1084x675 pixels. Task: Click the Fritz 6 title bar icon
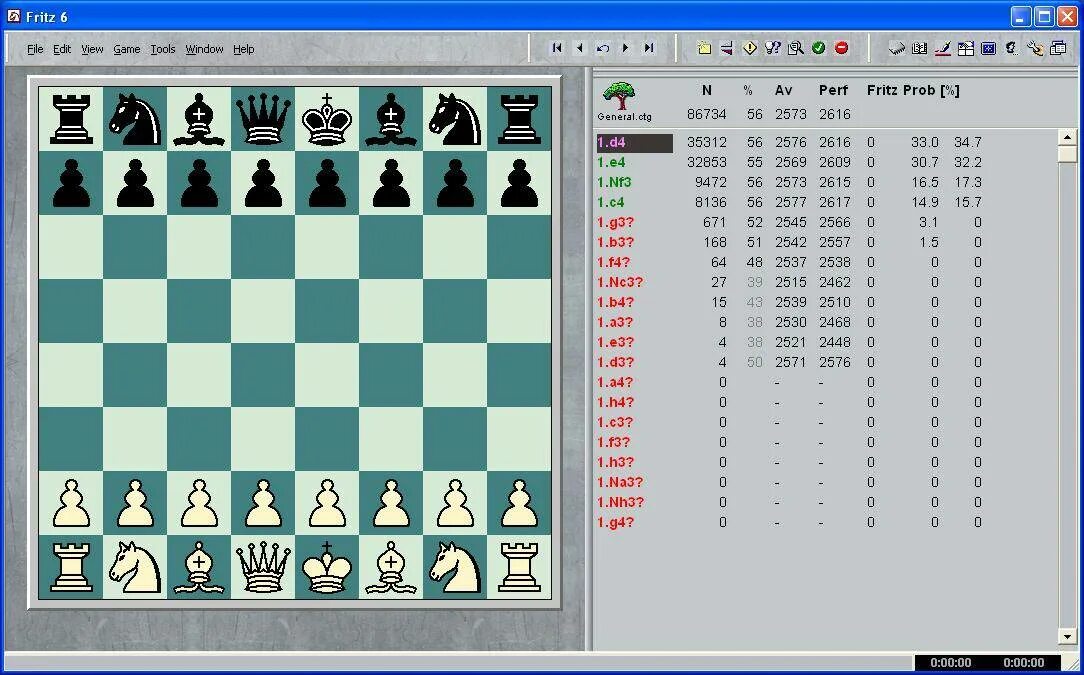coord(14,16)
